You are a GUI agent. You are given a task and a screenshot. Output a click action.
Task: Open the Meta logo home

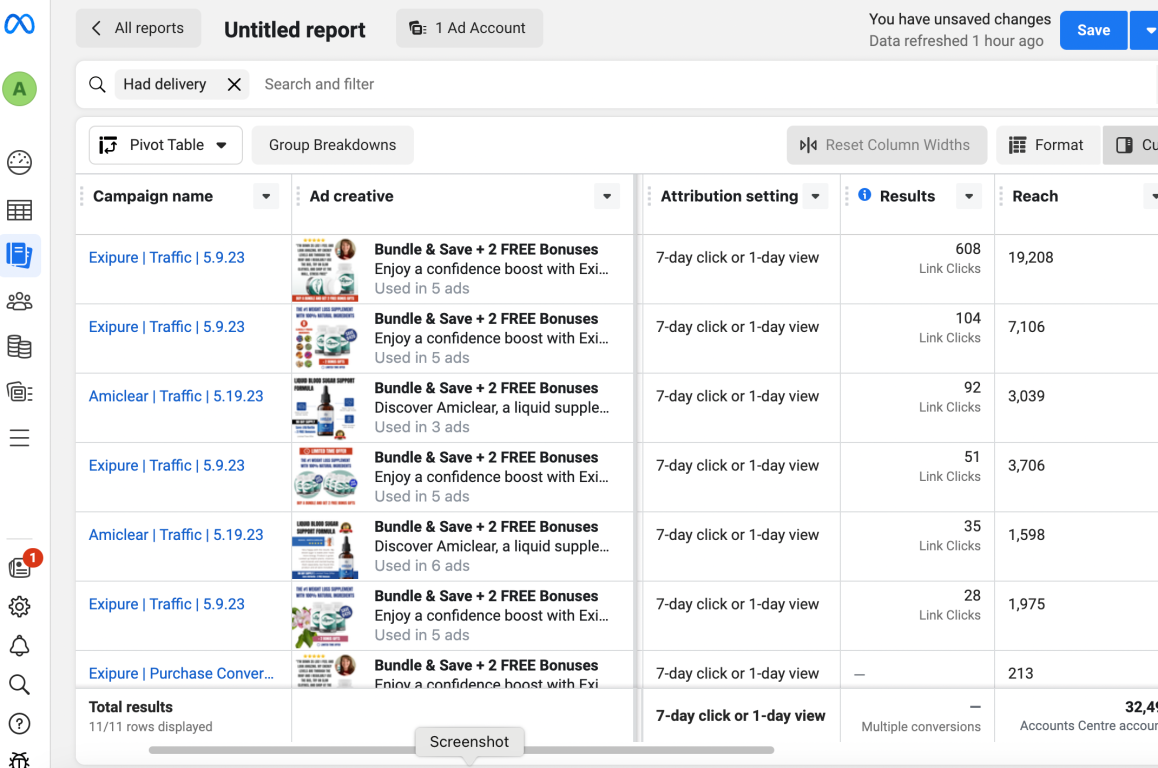[19, 24]
